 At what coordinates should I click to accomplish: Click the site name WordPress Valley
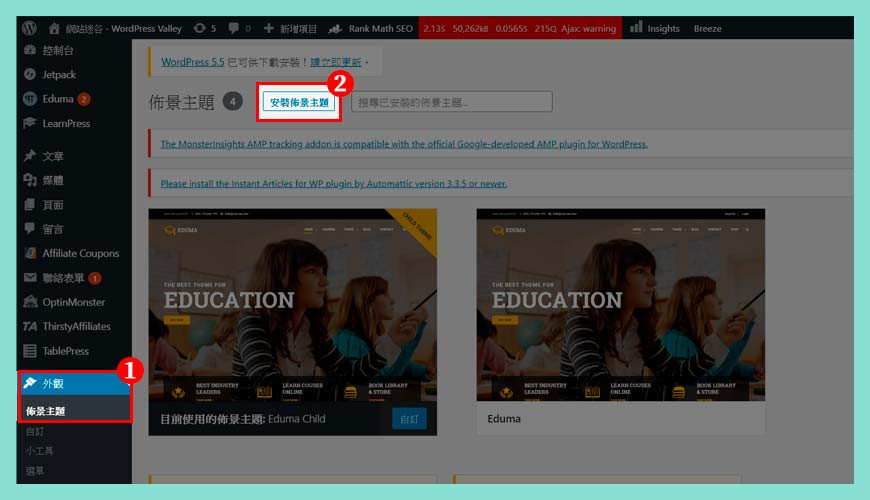(123, 28)
